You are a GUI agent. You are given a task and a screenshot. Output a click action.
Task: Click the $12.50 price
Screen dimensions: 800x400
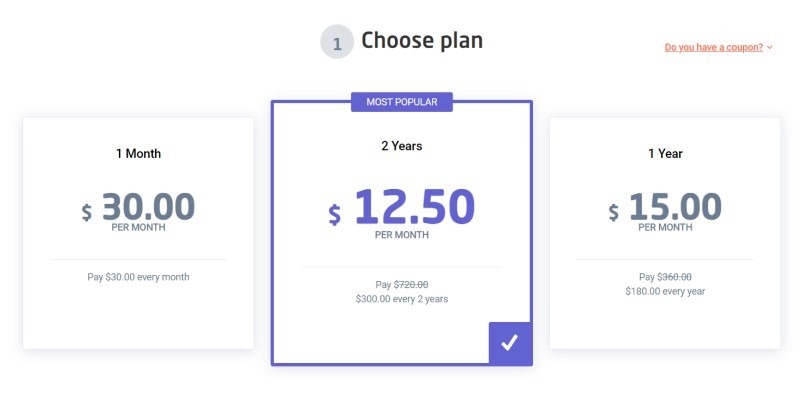(x=414, y=207)
